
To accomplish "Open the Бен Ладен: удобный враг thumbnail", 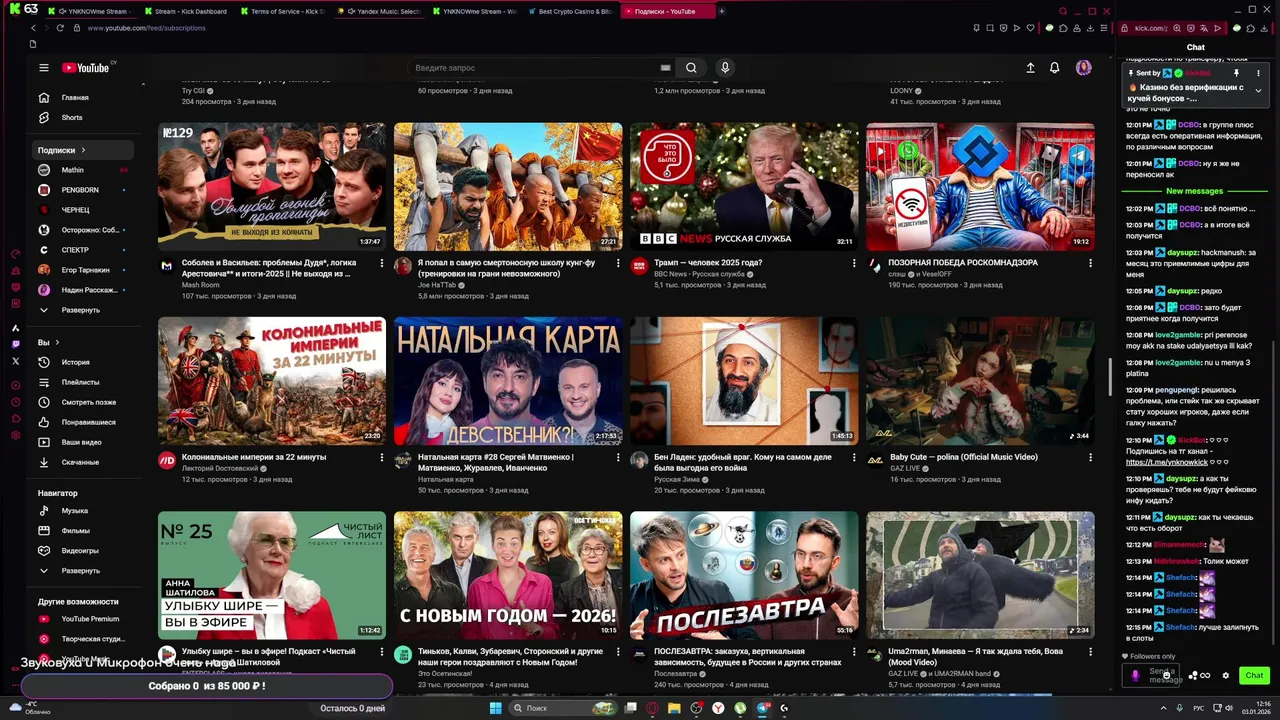I will [744, 381].
